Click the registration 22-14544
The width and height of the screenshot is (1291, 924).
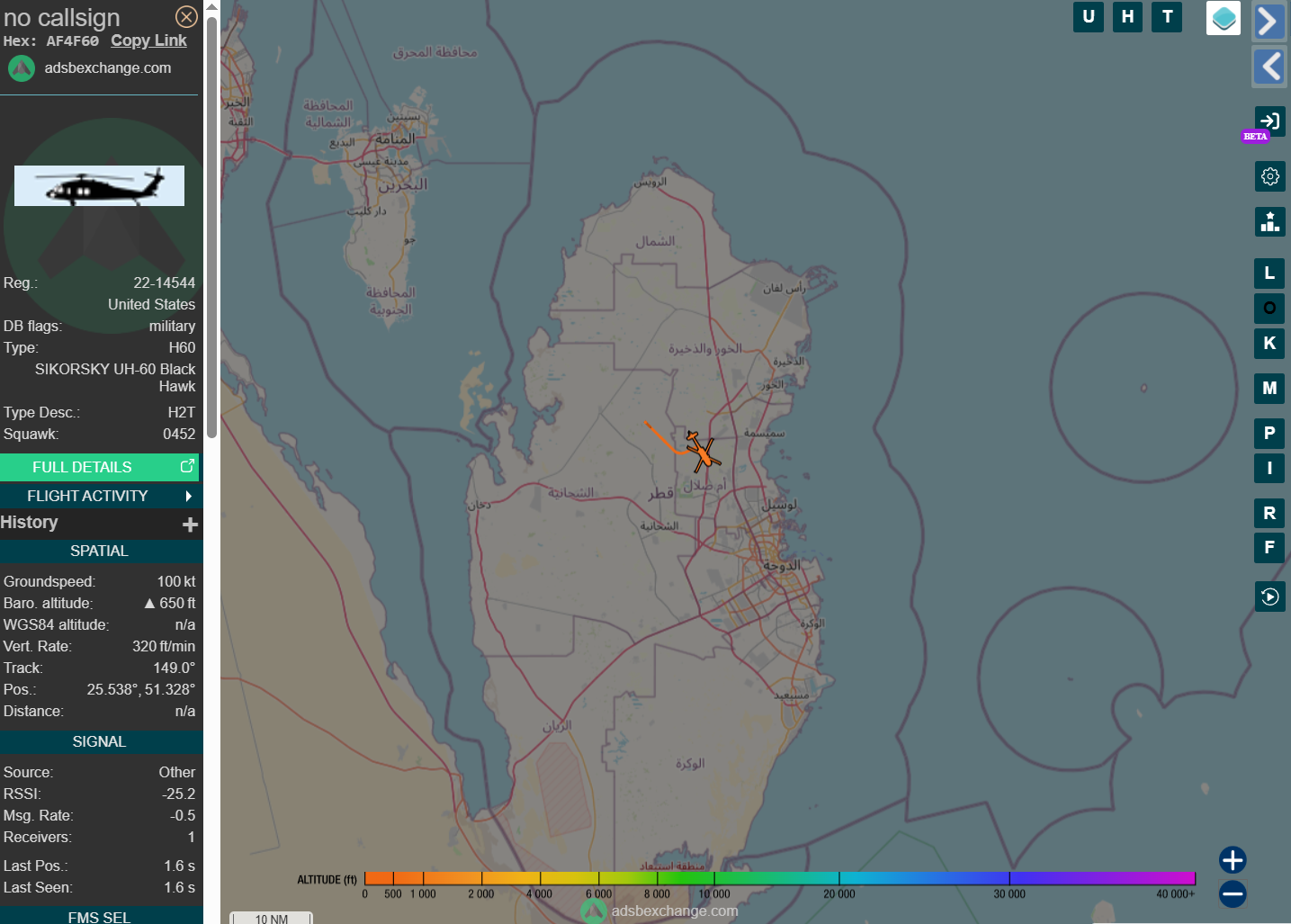pos(164,283)
